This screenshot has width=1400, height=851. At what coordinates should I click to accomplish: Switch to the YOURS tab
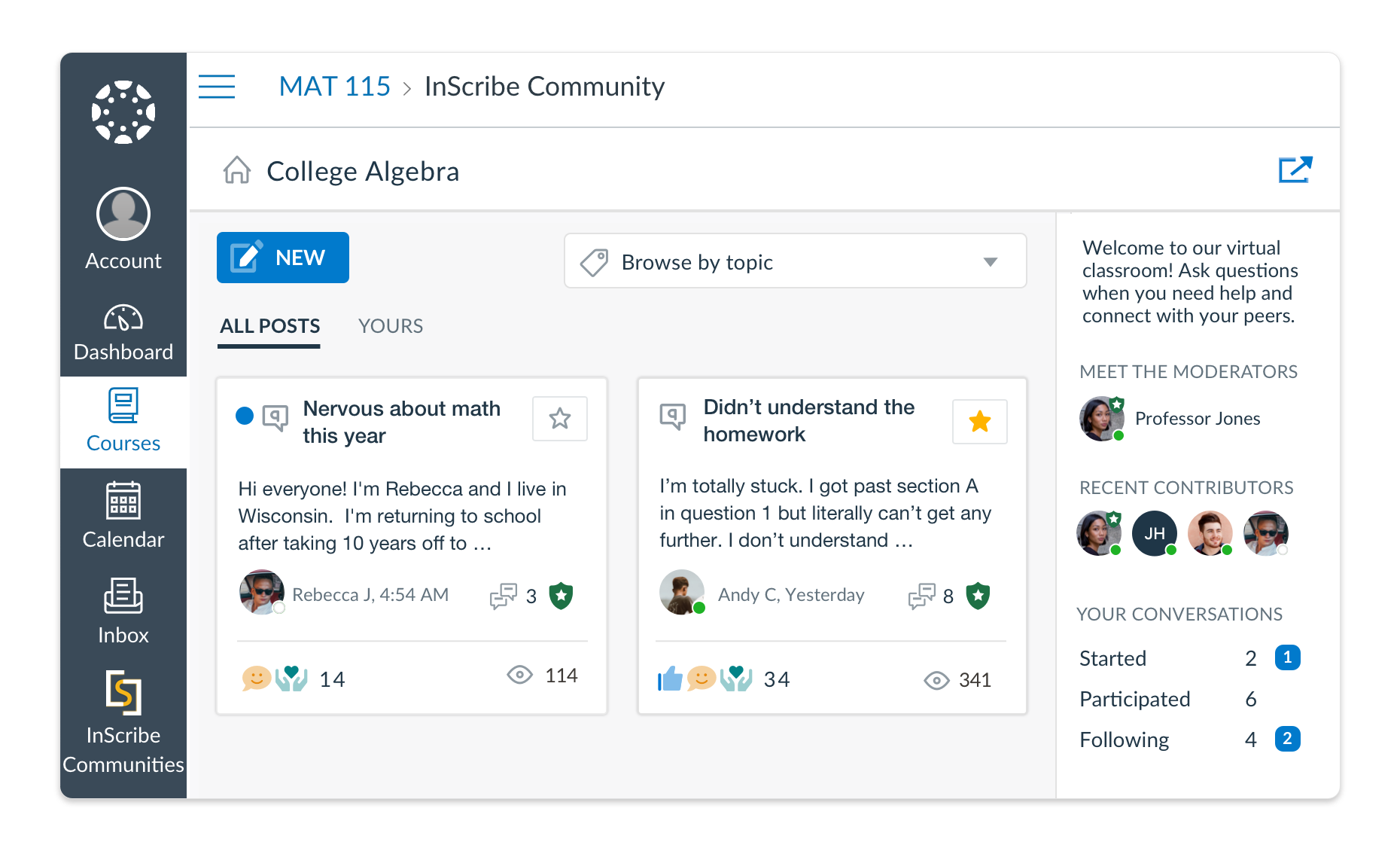pos(390,325)
